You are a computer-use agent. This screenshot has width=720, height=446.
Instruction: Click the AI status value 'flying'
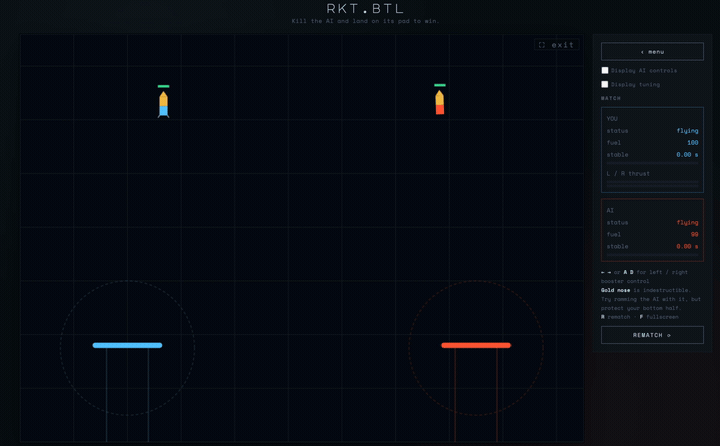[687, 222]
